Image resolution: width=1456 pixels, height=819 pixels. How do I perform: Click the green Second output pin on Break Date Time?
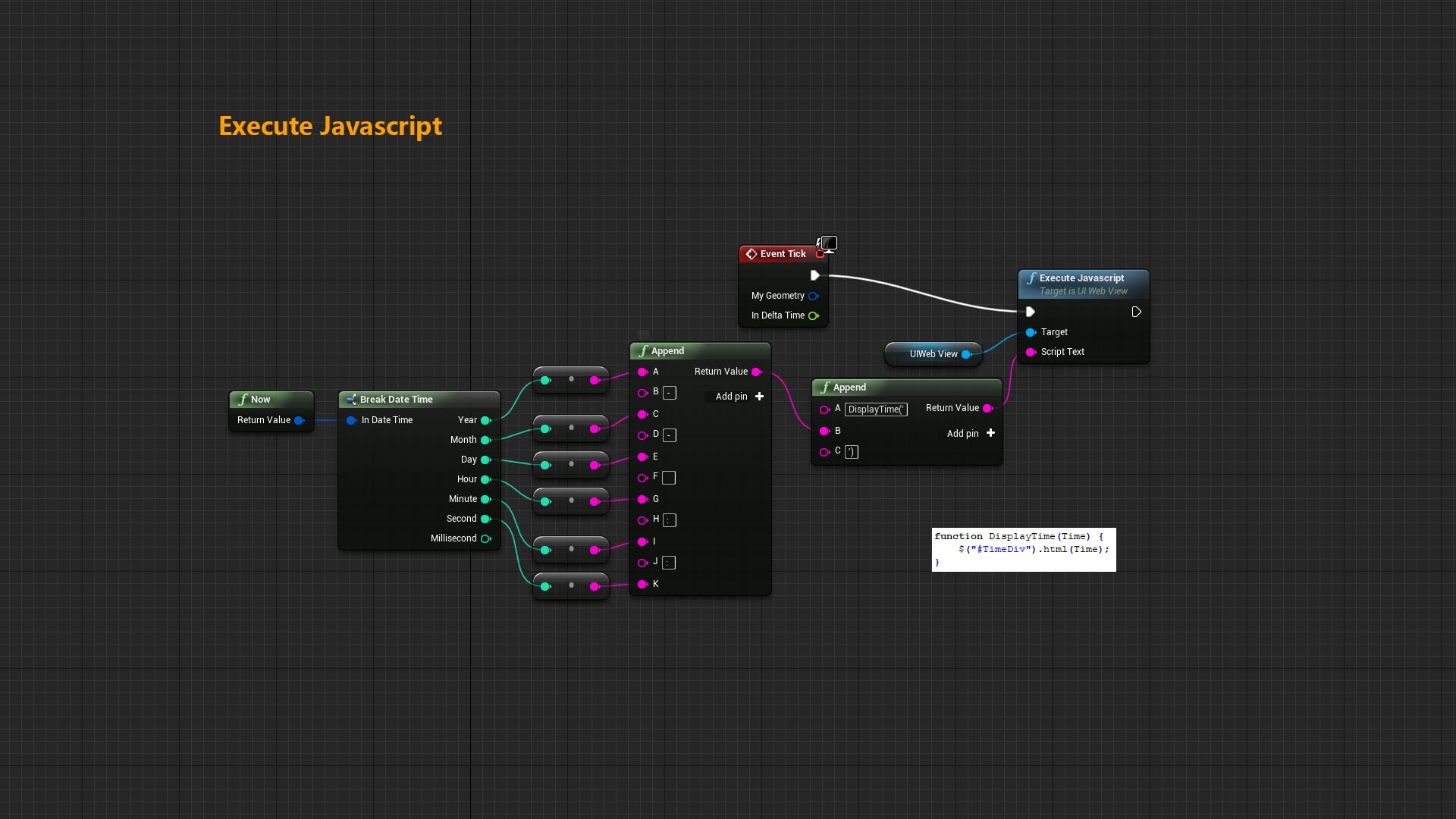point(486,519)
